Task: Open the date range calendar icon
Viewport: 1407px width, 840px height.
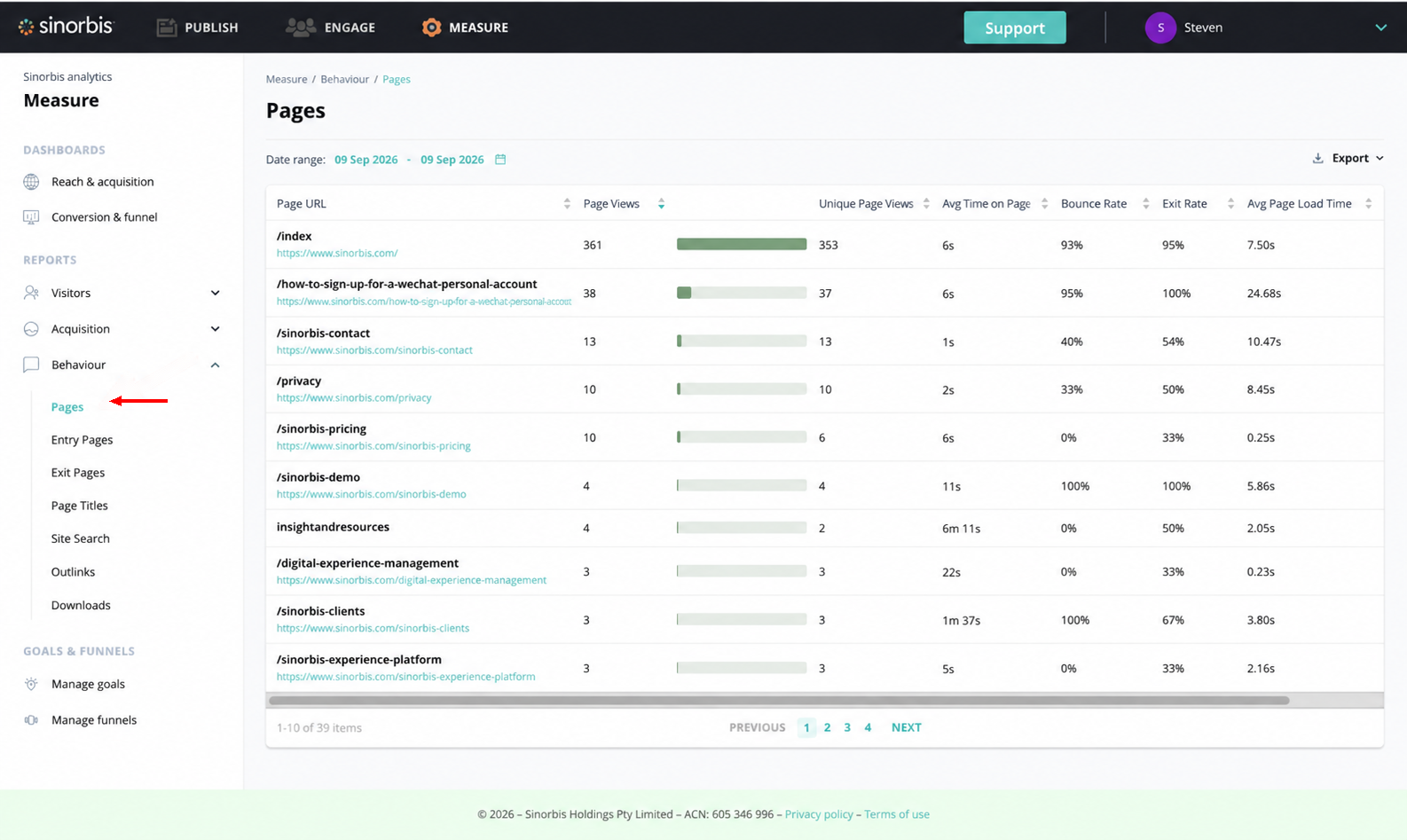Action: pyautogui.click(x=500, y=160)
